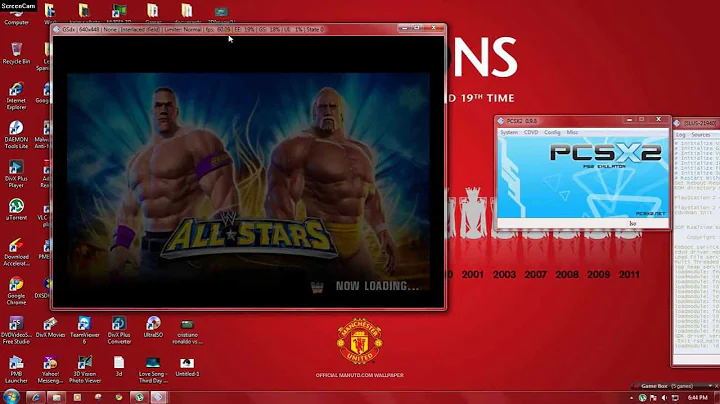Open the uTorrent desktop shortcut
Image resolution: width=720 pixels, height=404 pixels.
17,210
